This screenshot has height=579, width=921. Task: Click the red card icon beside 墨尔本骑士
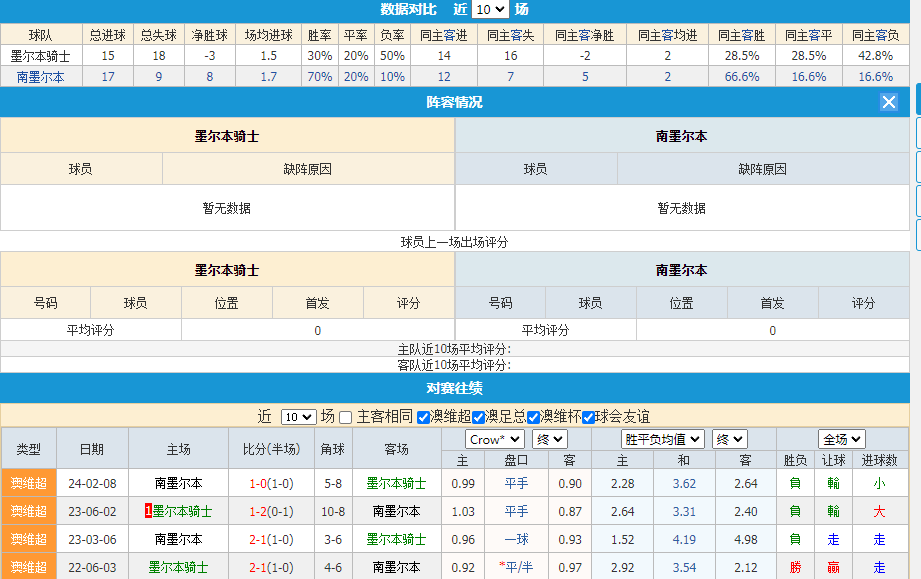[x=148, y=511]
